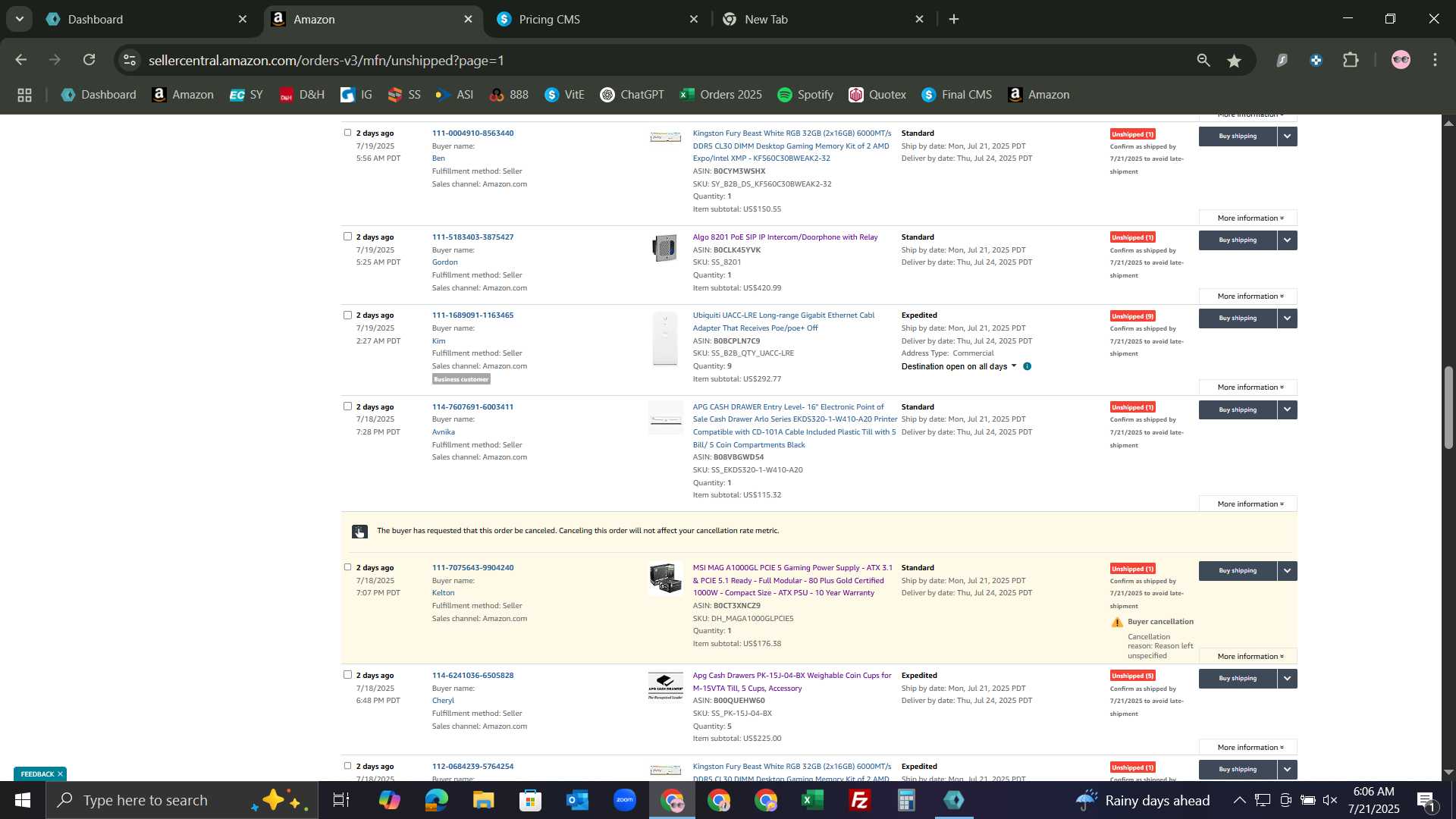Expand More information for Algo 8201 order
The image size is (1456, 819).
1248,297
